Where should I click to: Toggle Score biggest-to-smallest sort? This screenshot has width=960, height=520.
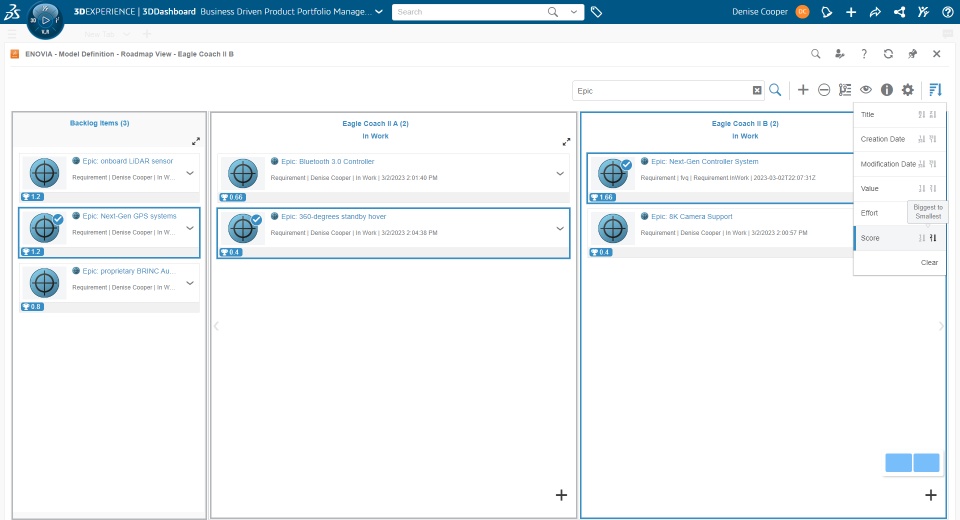click(x=933, y=238)
